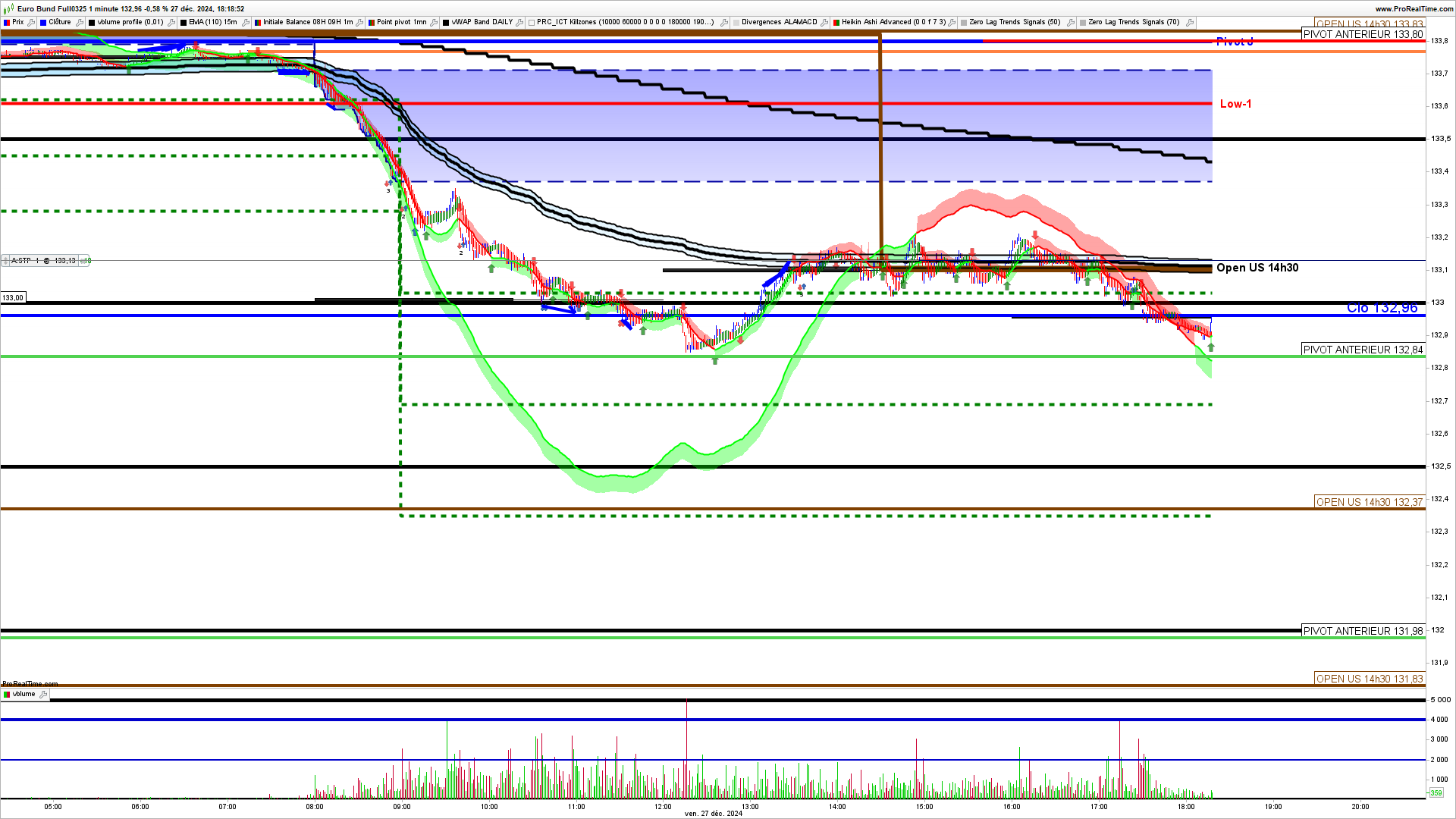Toggle Divergences ALAMACD color box
1456x819 pixels.
click(736, 23)
